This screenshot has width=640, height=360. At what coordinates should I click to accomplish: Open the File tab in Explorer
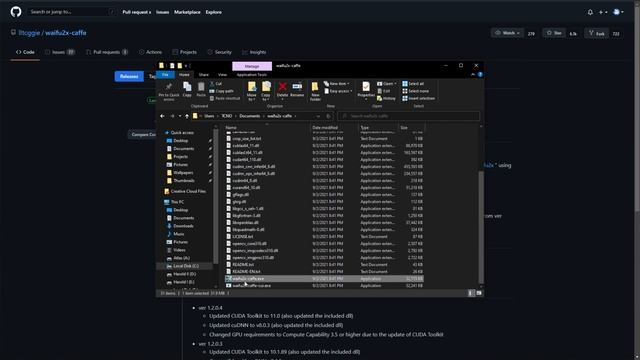[165, 75]
